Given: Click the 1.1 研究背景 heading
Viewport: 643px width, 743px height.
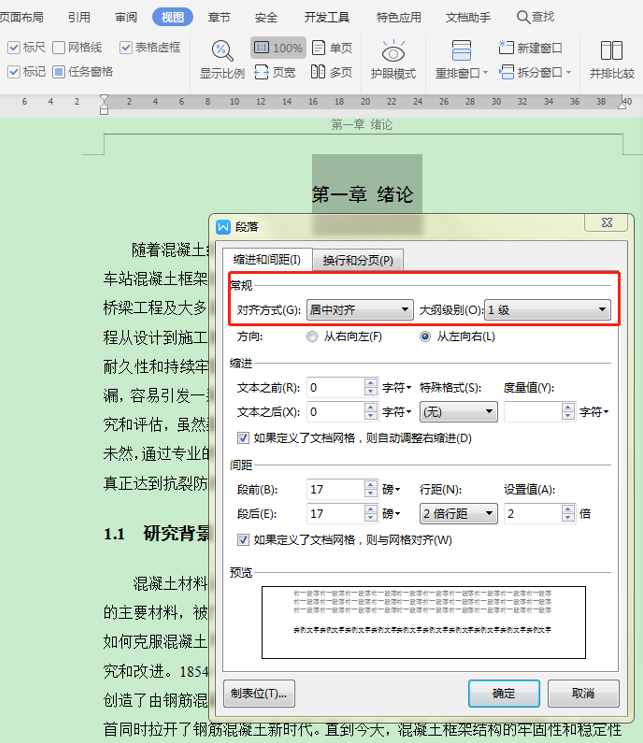Looking at the screenshot, I should tap(157, 534).
